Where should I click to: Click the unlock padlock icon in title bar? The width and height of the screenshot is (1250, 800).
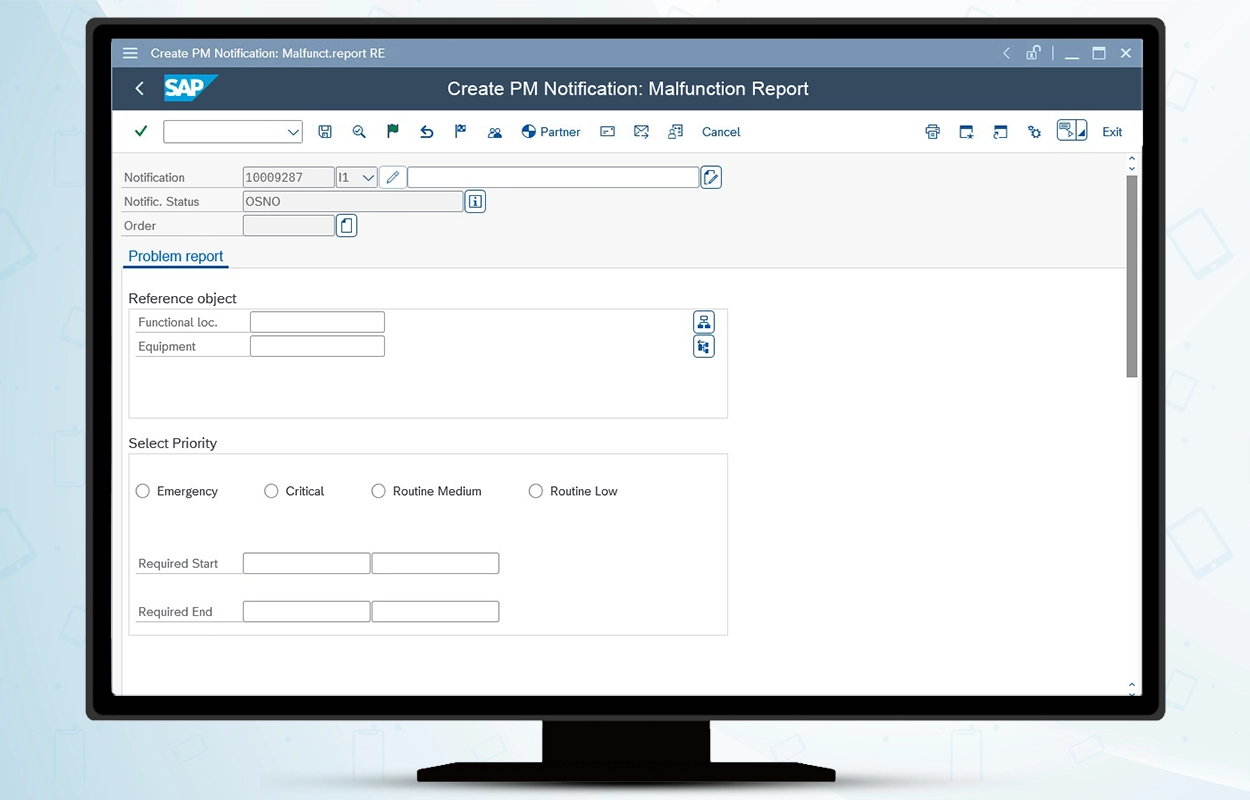(x=1034, y=53)
